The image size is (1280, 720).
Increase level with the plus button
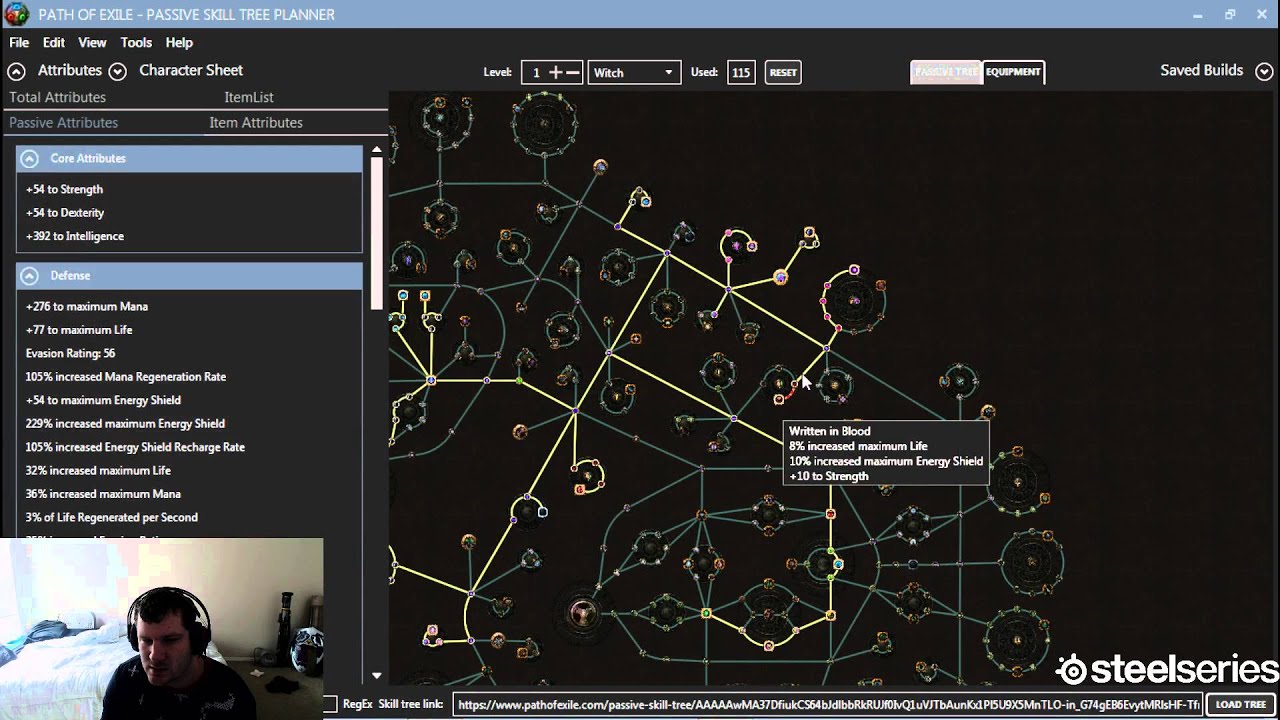(556, 72)
